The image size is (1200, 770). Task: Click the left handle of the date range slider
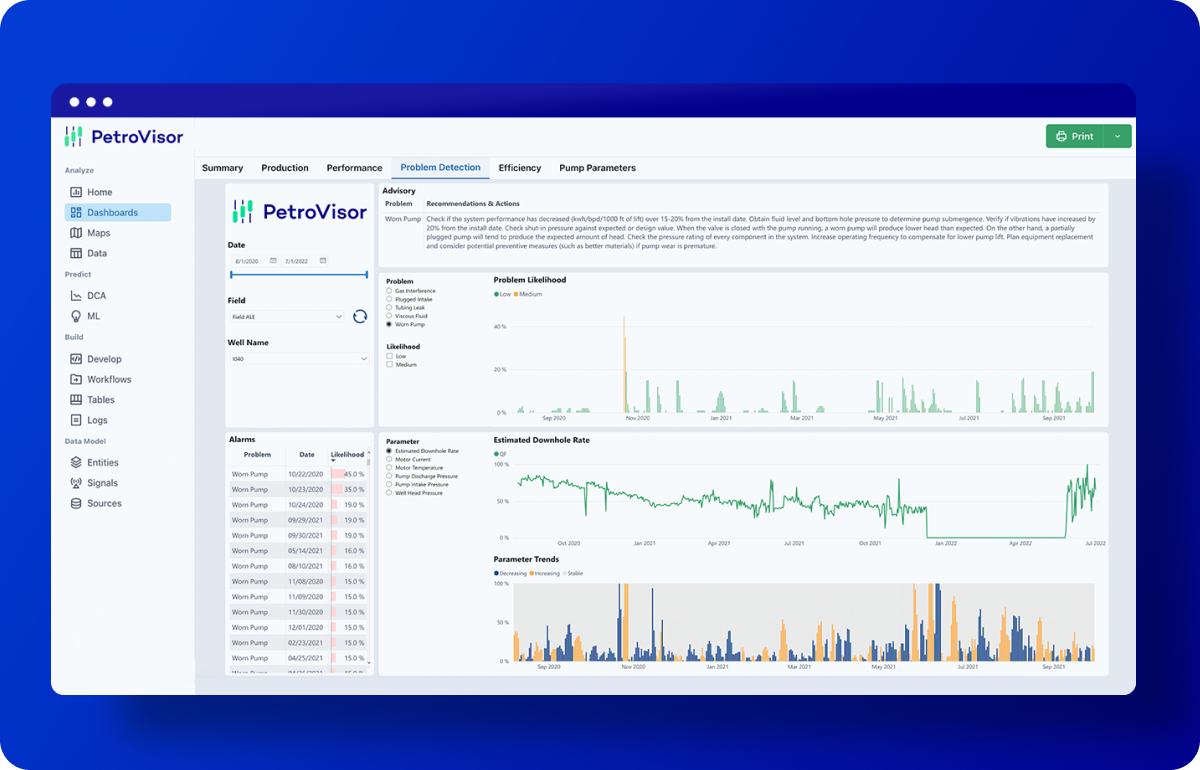pos(231,274)
